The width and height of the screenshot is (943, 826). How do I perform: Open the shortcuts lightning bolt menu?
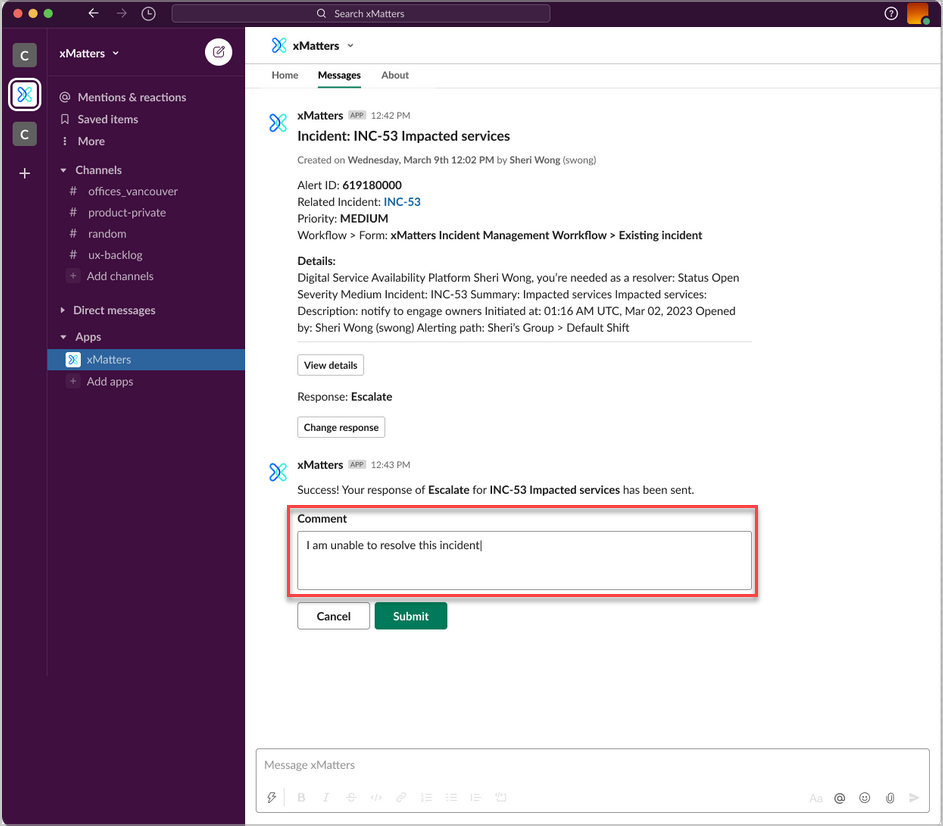[272, 798]
